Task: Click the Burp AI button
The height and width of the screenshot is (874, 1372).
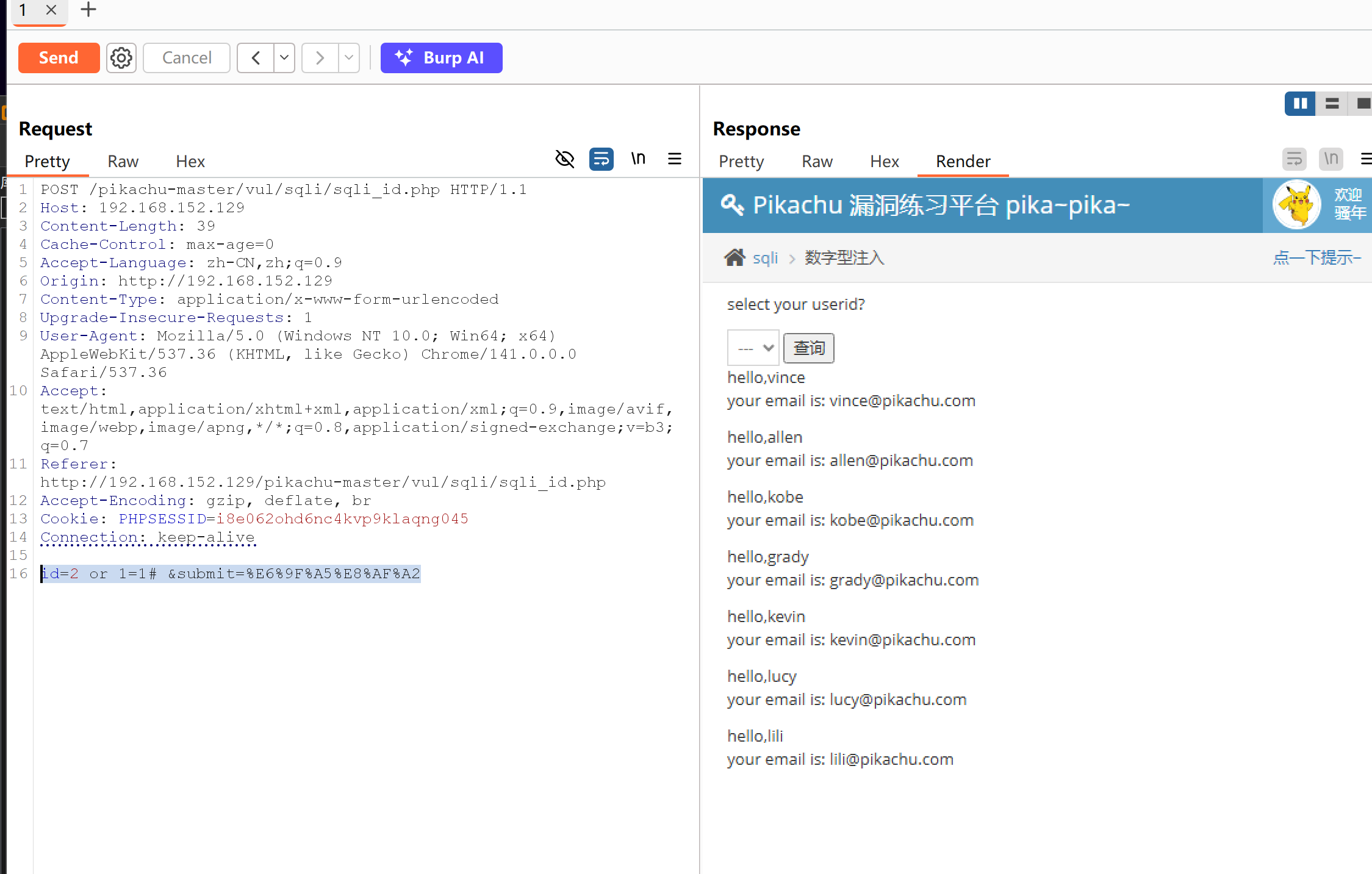Action: [441, 58]
